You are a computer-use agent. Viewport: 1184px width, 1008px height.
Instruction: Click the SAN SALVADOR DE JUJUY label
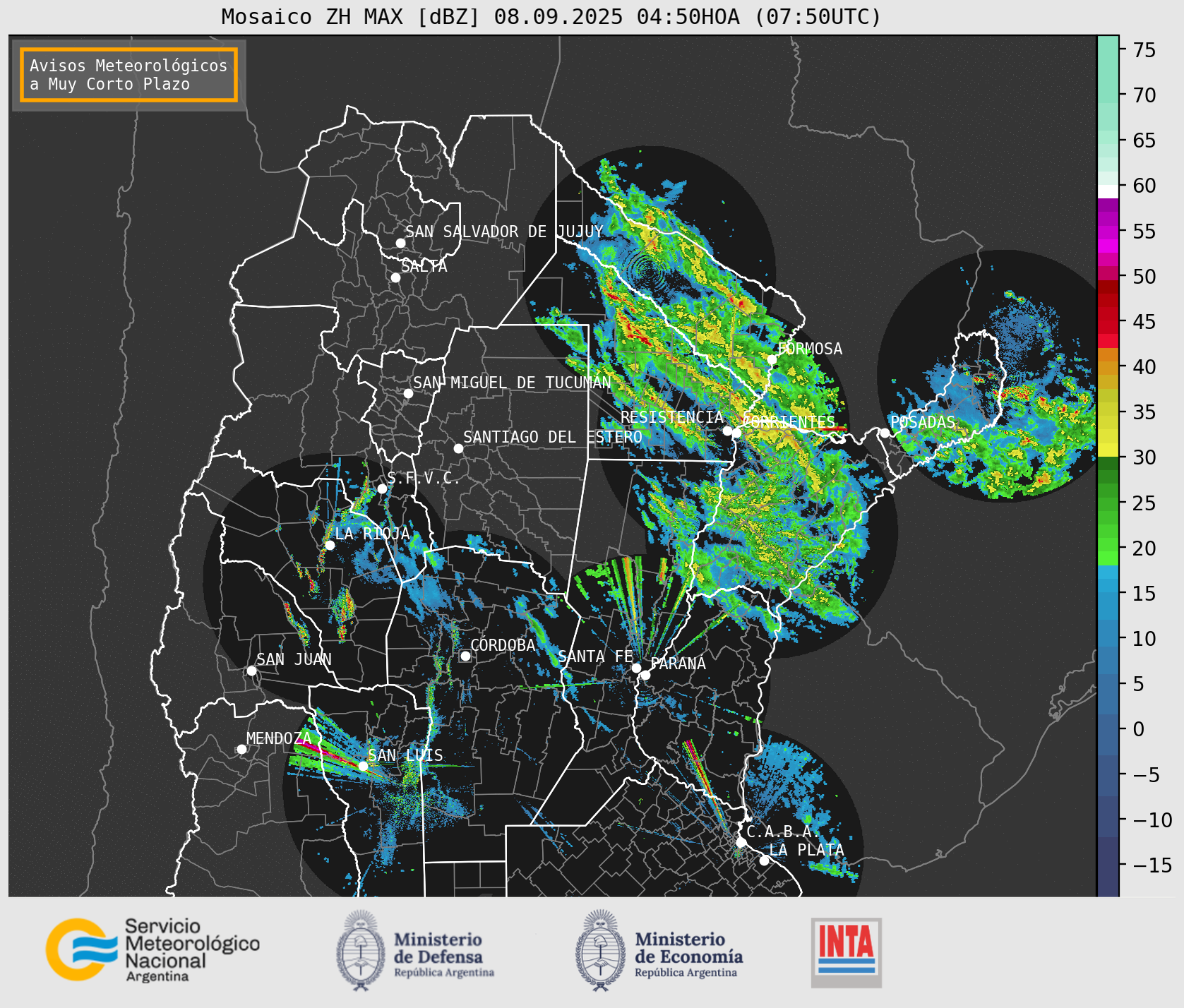click(504, 232)
